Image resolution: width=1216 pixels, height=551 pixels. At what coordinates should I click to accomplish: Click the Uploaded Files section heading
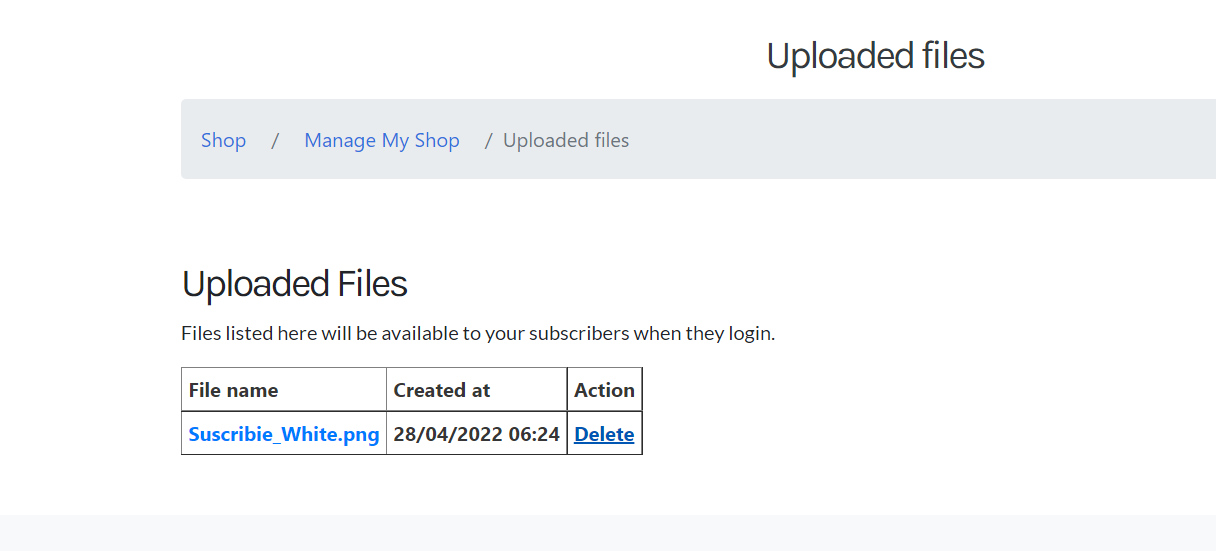(295, 284)
